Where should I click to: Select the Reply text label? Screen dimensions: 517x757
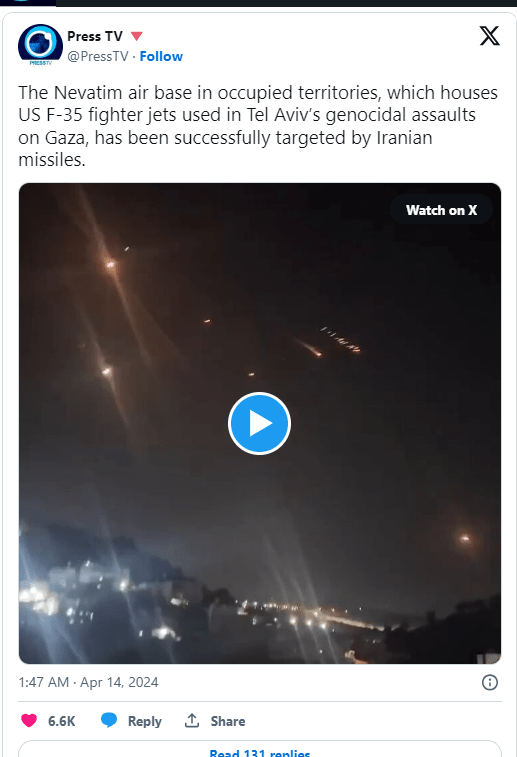144,721
